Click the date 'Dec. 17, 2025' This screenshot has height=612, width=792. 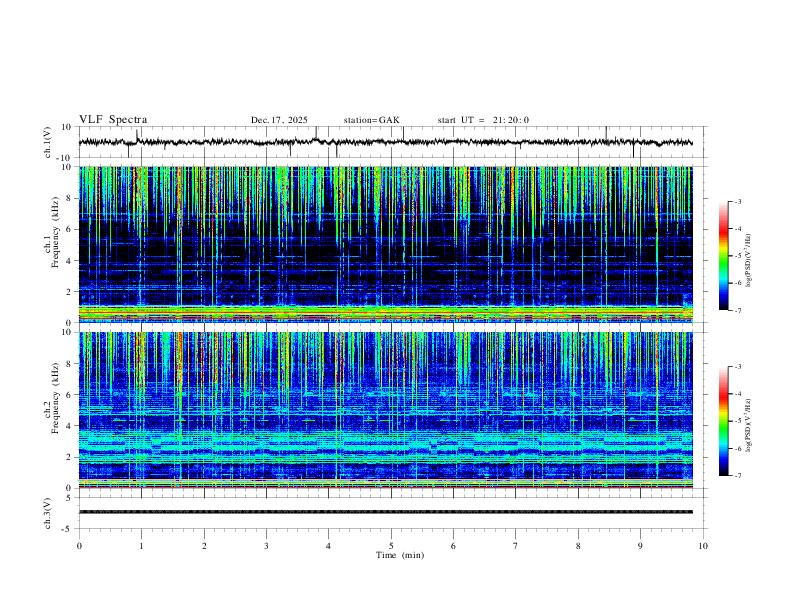click(279, 120)
